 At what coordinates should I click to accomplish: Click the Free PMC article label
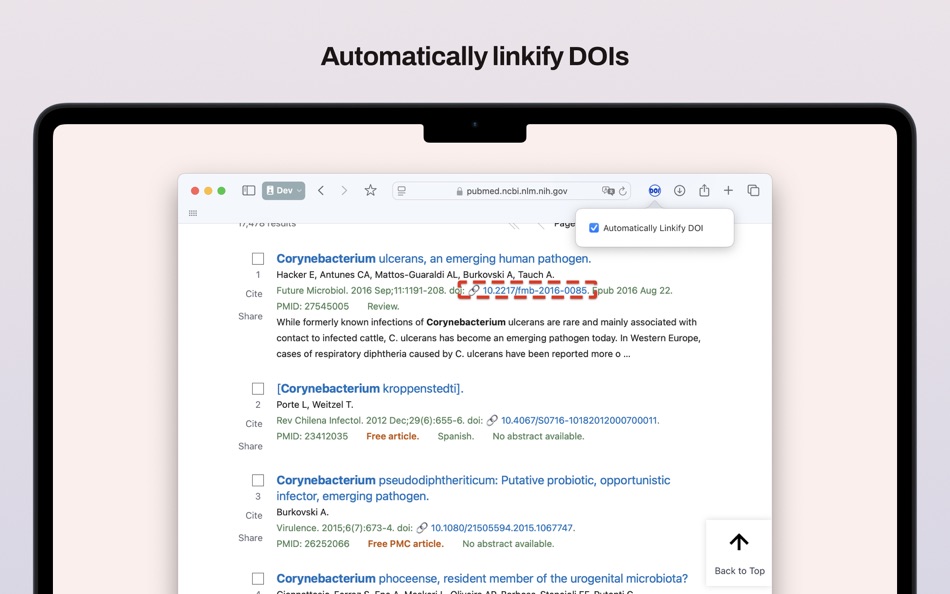pos(405,544)
